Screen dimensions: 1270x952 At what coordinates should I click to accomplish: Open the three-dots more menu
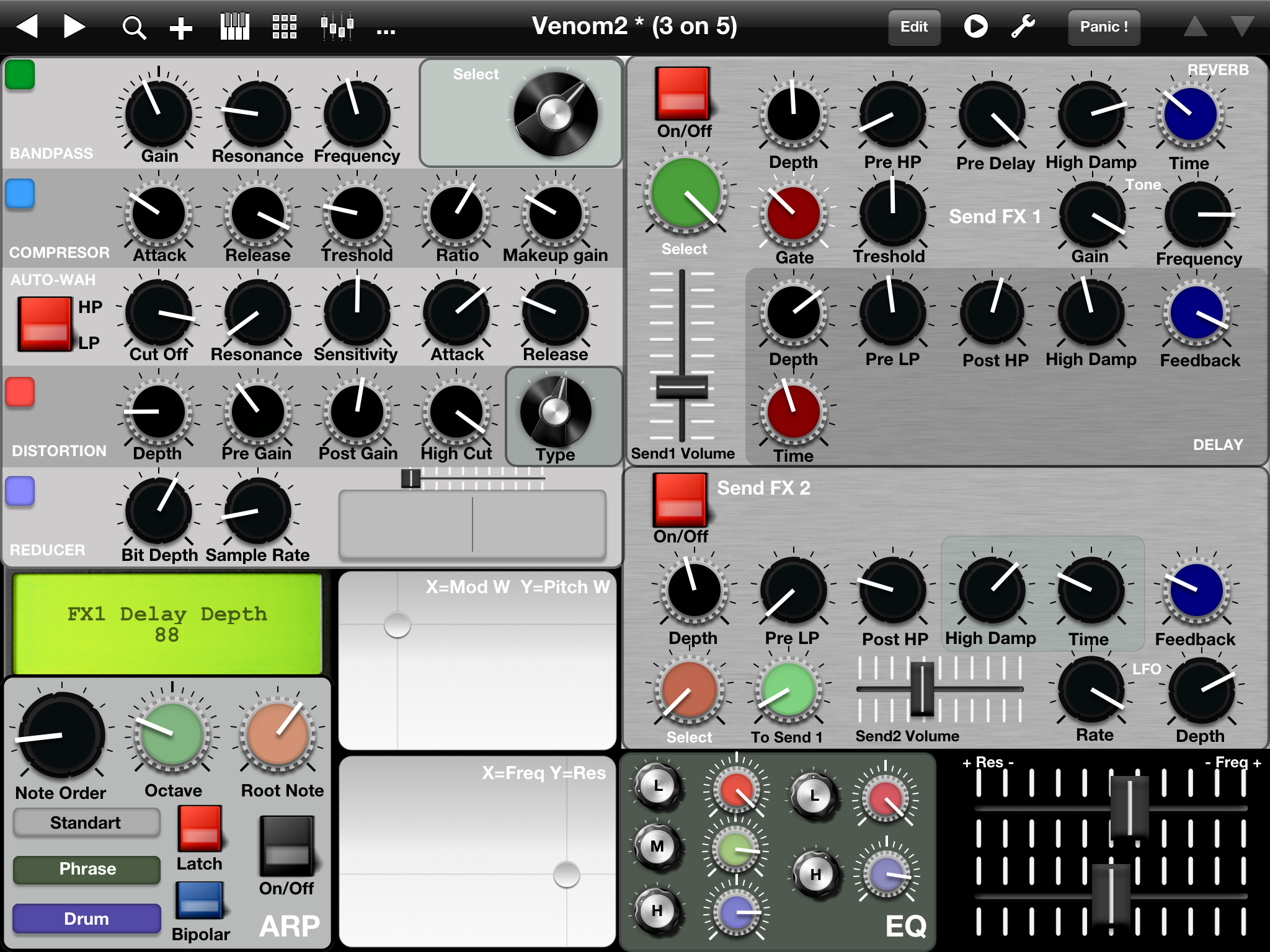pos(386,30)
